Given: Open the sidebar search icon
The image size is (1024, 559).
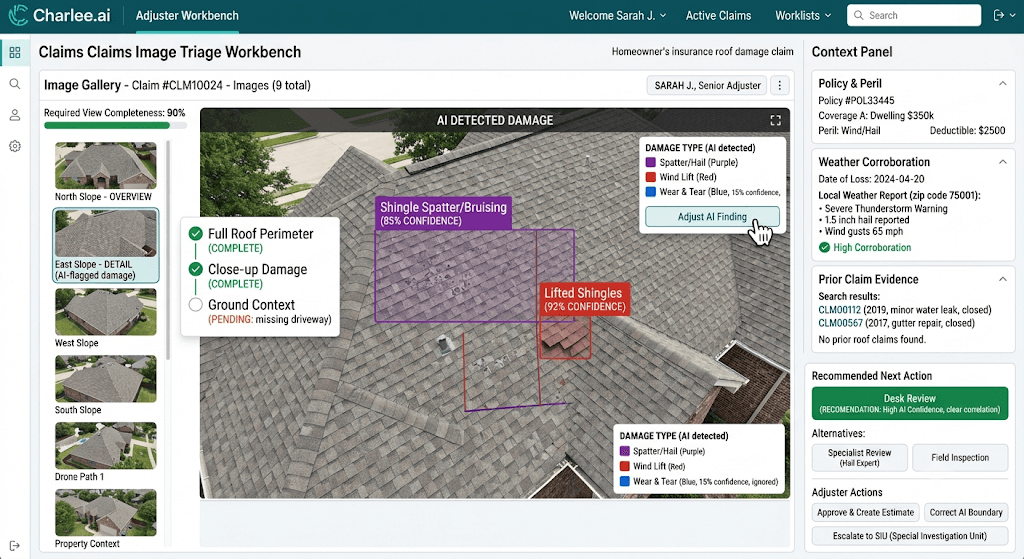Looking at the screenshot, I should 15,84.
